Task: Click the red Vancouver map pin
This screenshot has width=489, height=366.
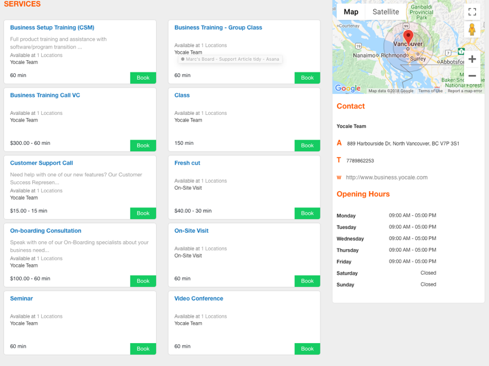Action: click(x=408, y=37)
